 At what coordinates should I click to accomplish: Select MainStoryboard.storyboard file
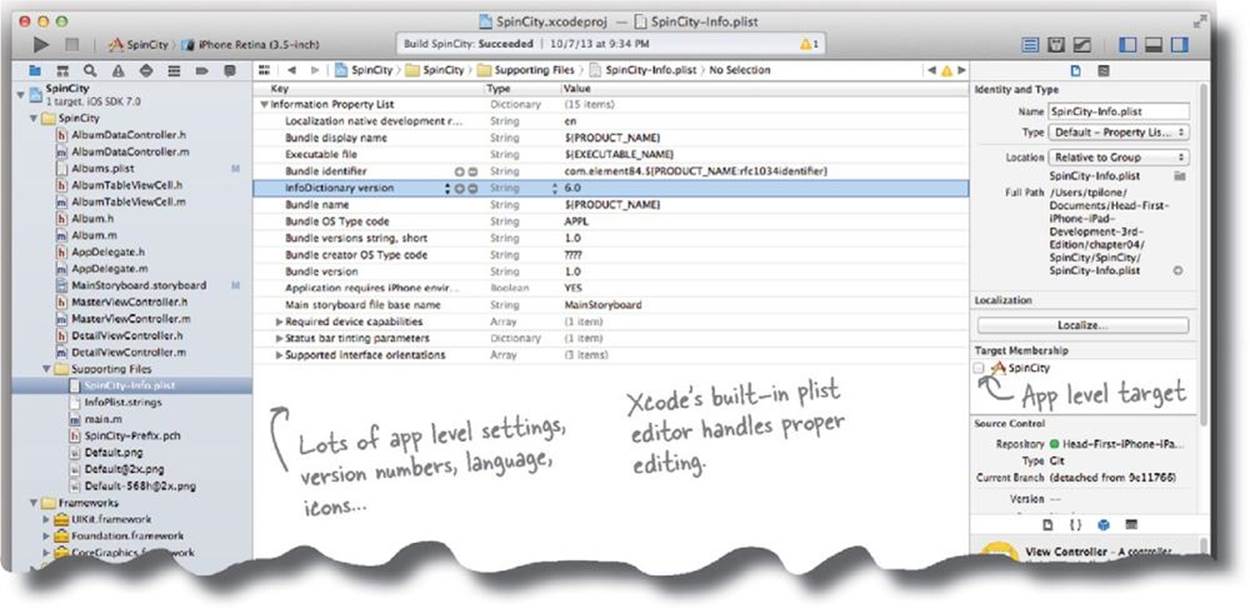pos(138,285)
